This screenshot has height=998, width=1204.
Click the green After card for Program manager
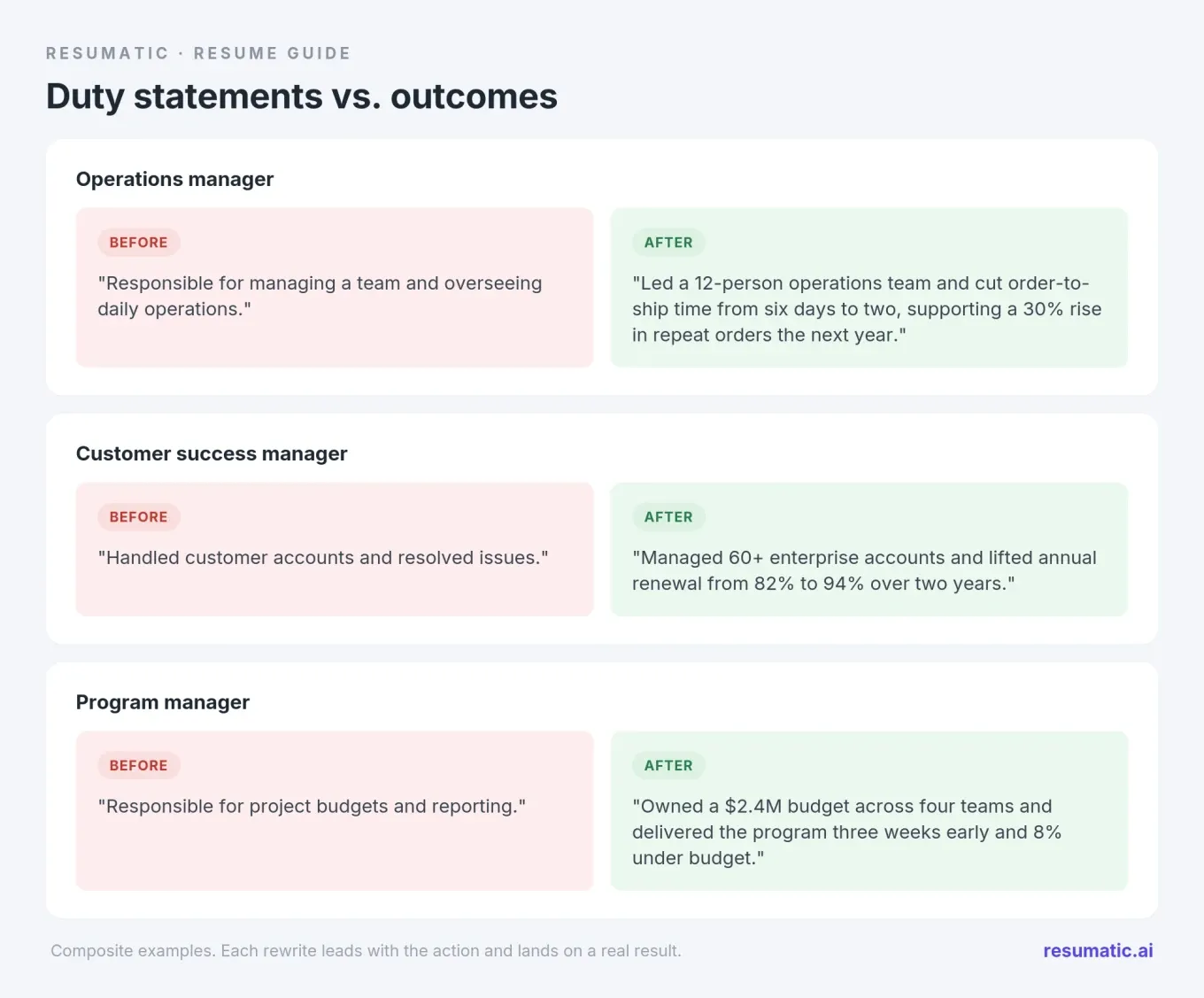869,811
